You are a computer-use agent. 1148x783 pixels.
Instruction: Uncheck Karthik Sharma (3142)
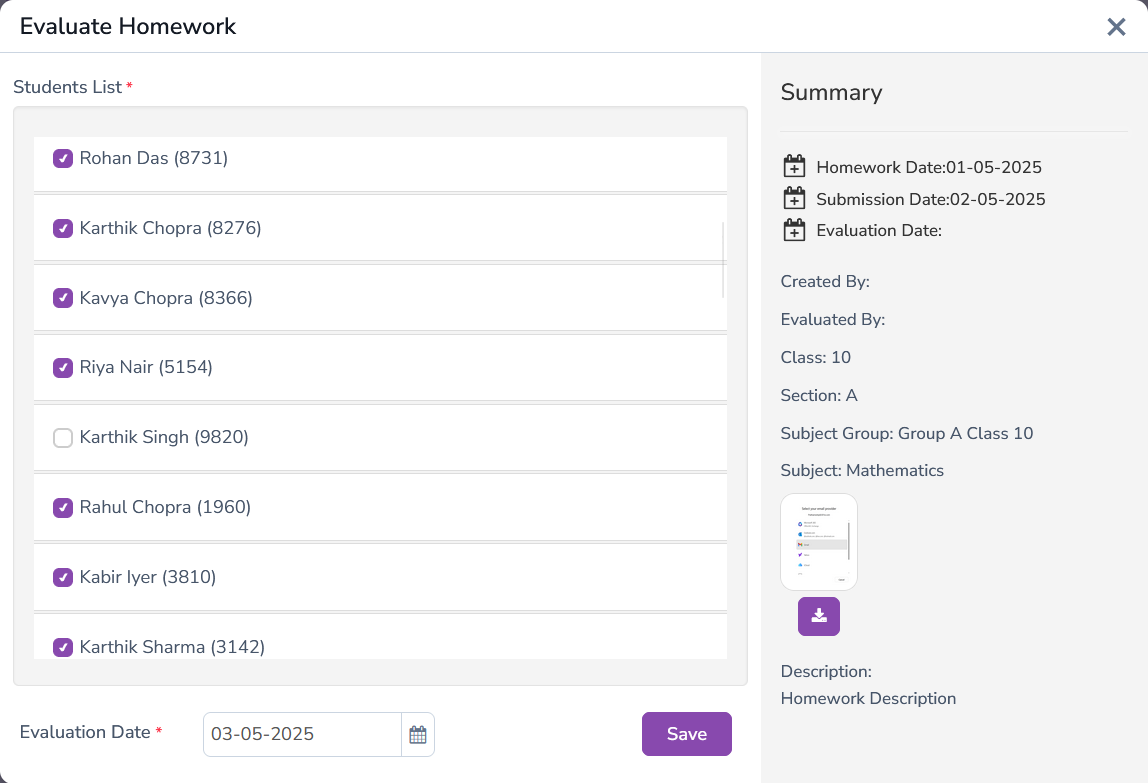click(x=63, y=647)
